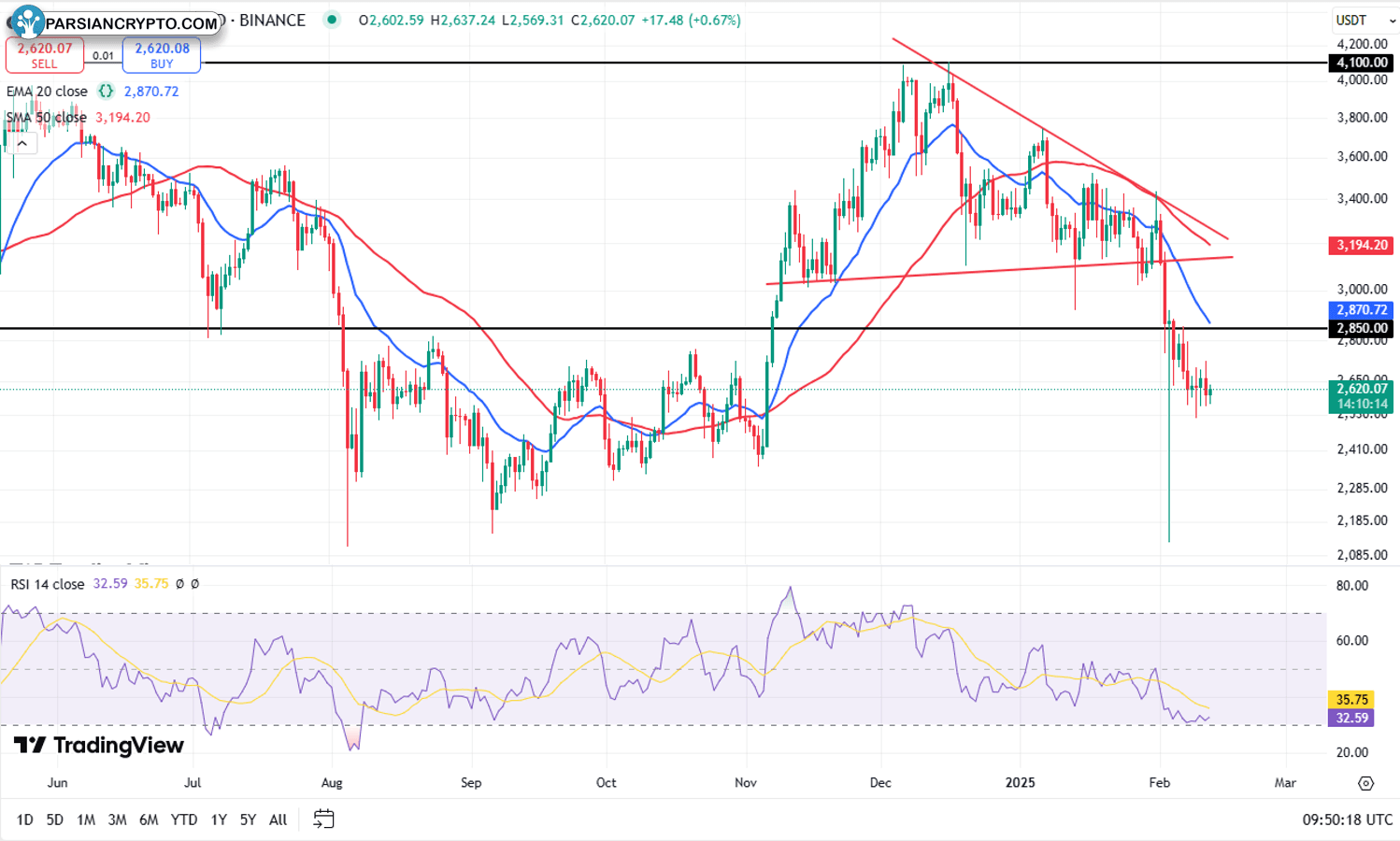The width and height of the screenshot is (1400, 841).
Task: Switch to 3M time range
Action: click(x=117, y=820)
